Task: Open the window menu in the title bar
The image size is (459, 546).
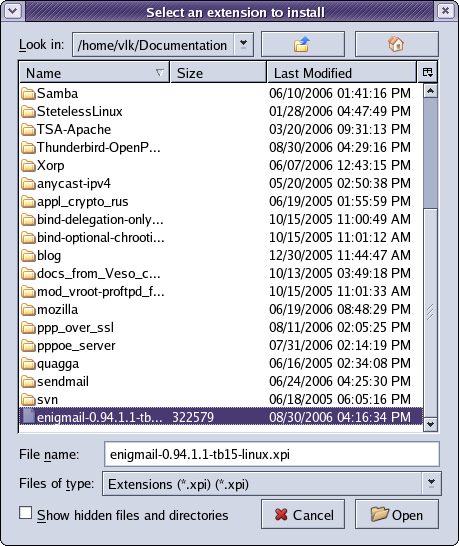Action: click(13, 11)
